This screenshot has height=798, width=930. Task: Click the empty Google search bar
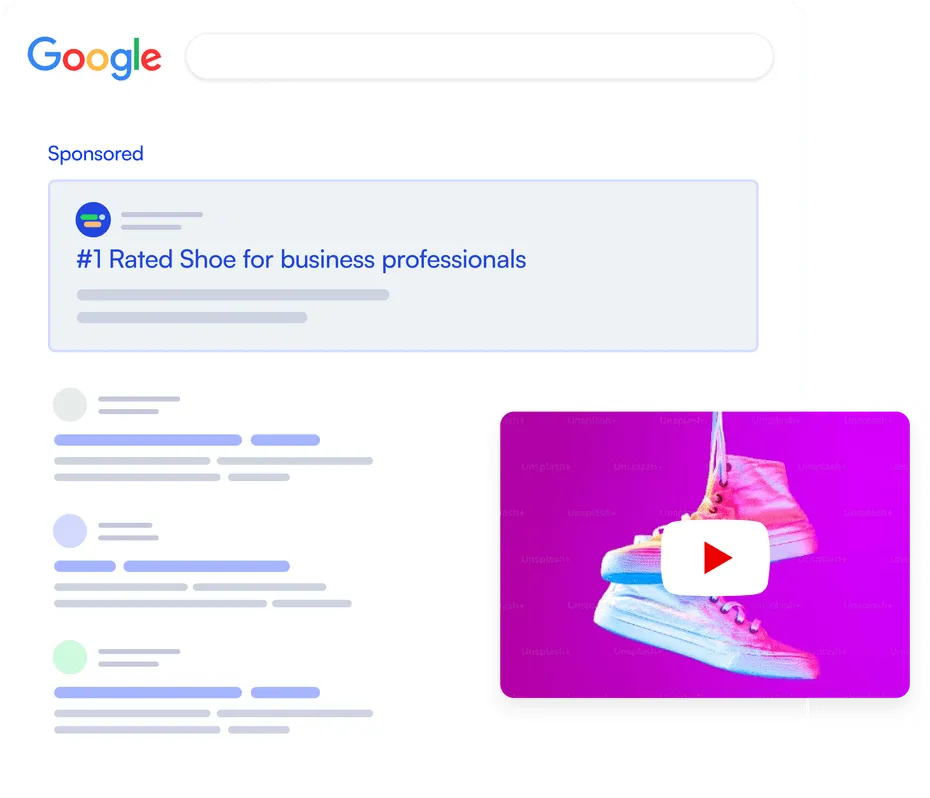pos(479,56)
